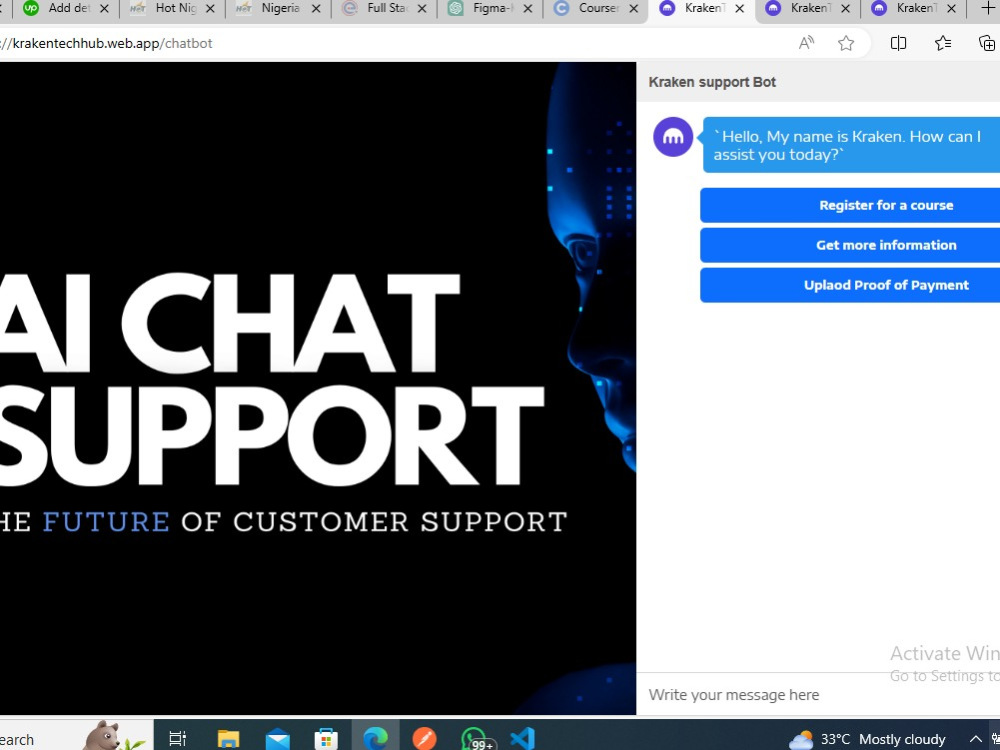Click the Kraken bot avatar in chat

point(673,136)
